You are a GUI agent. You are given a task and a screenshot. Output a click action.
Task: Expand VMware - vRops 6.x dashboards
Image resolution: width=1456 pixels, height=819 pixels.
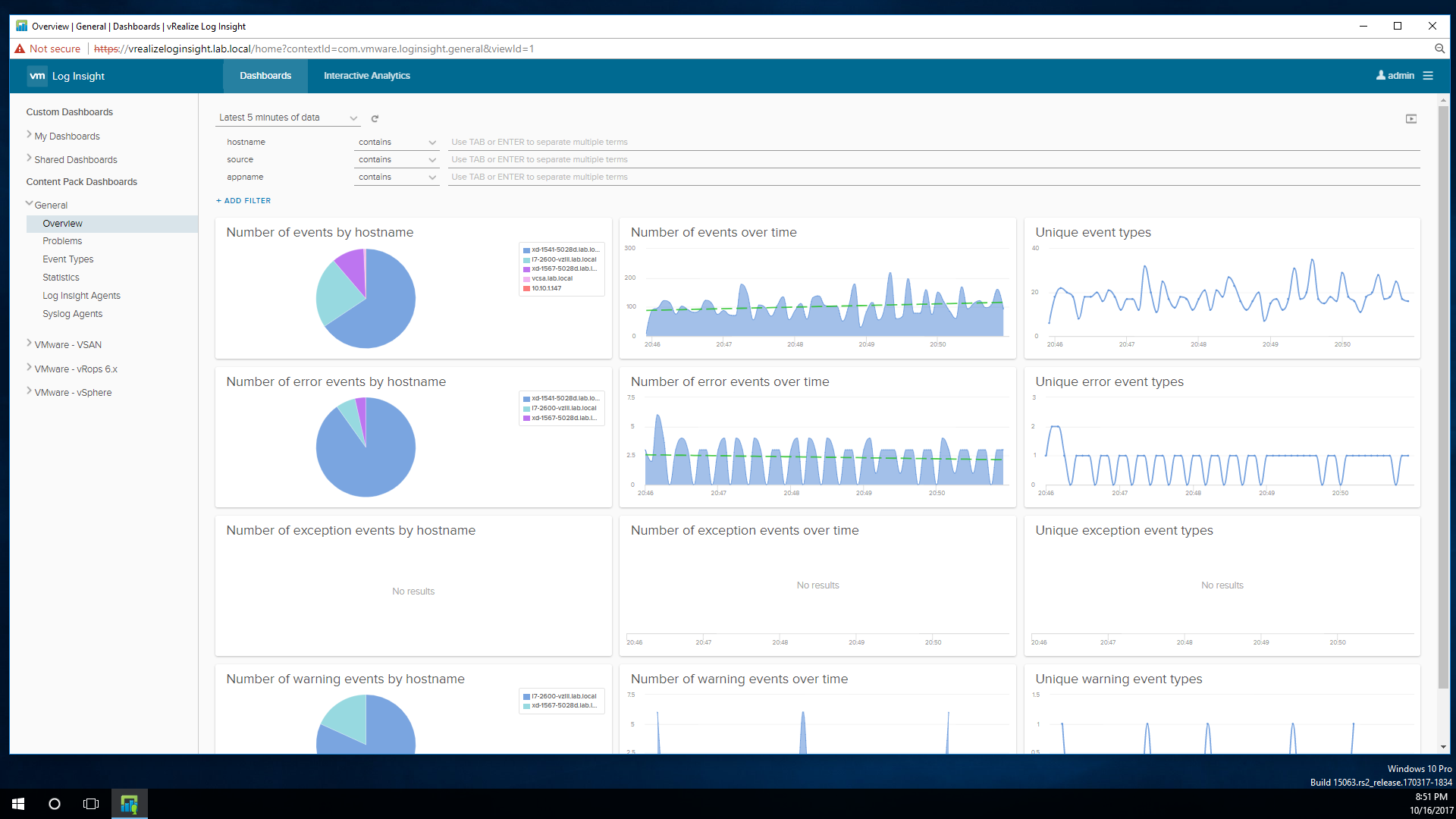(29, 368)
